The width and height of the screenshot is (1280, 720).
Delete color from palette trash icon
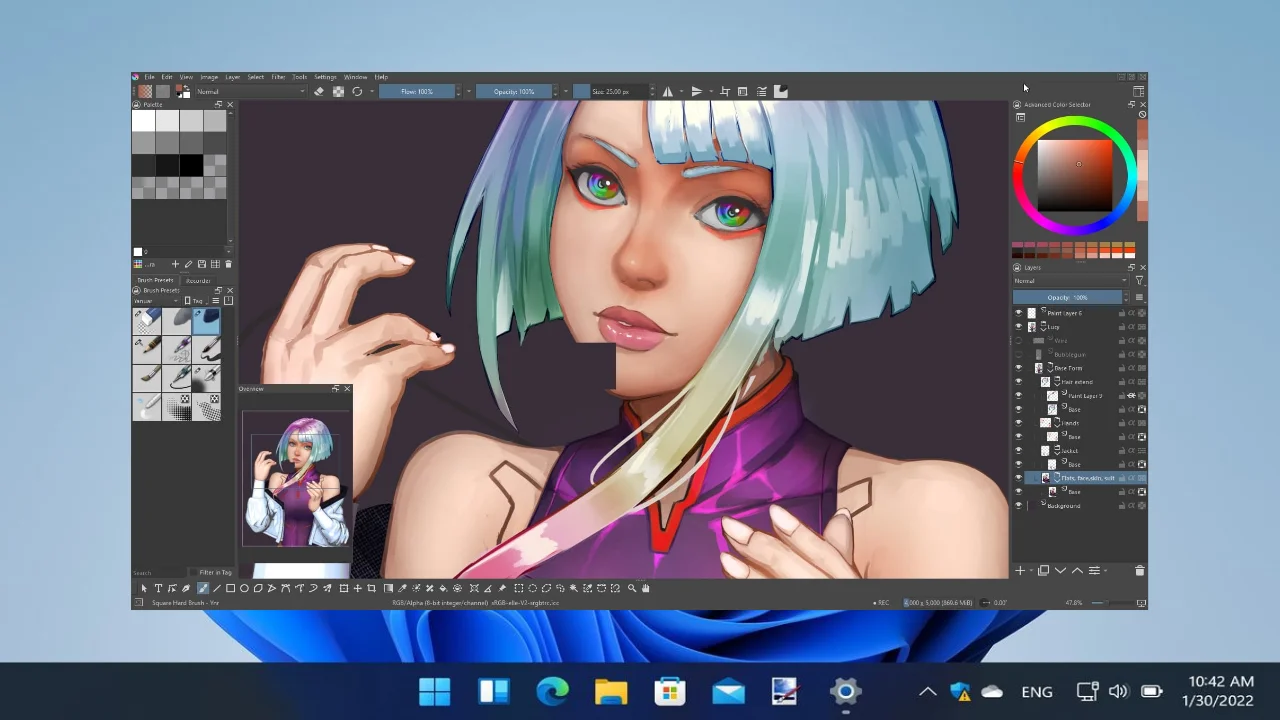point(228,264)
